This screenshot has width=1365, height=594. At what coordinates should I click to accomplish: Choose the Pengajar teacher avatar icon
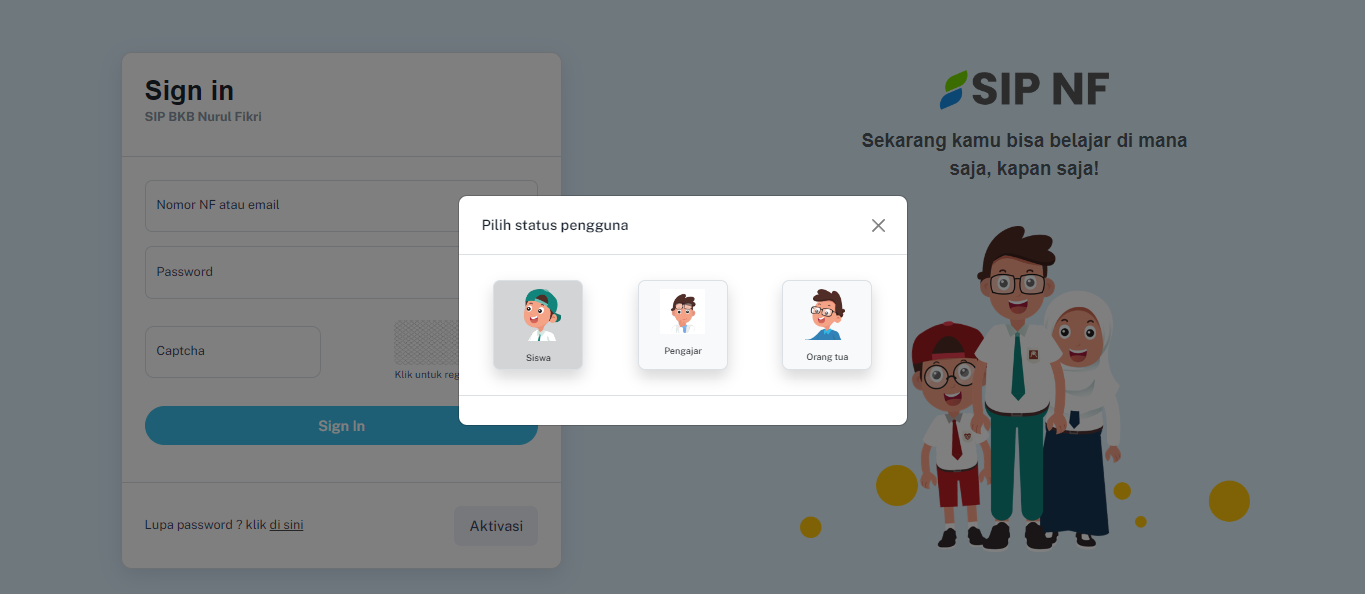[682, 312]
